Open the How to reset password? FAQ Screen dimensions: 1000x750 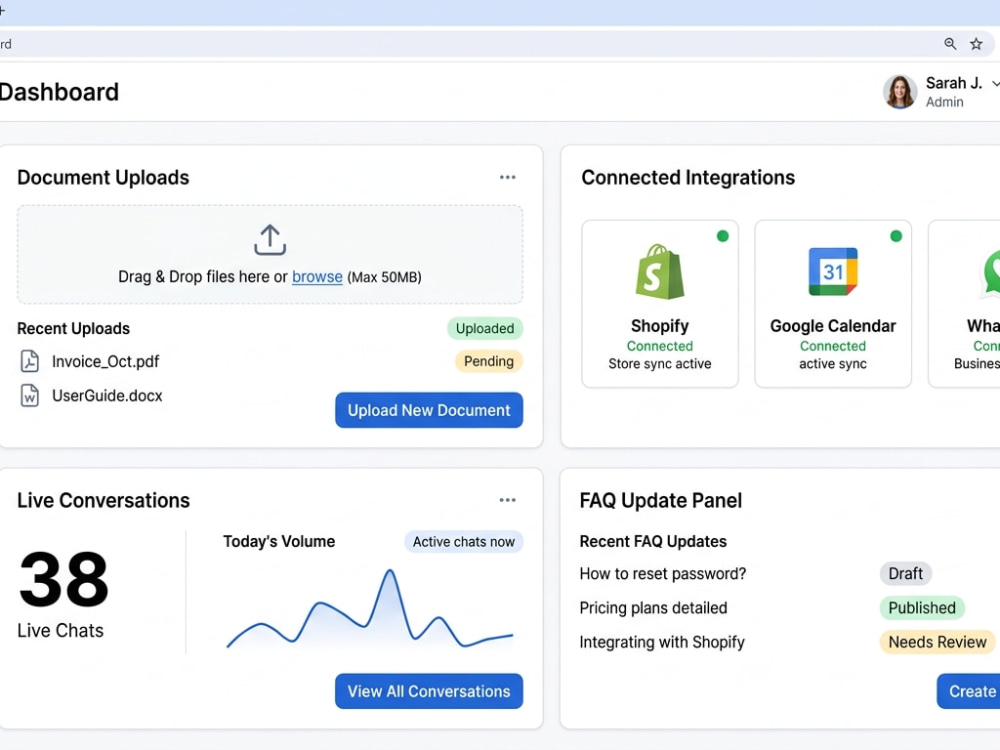[663, 574]
